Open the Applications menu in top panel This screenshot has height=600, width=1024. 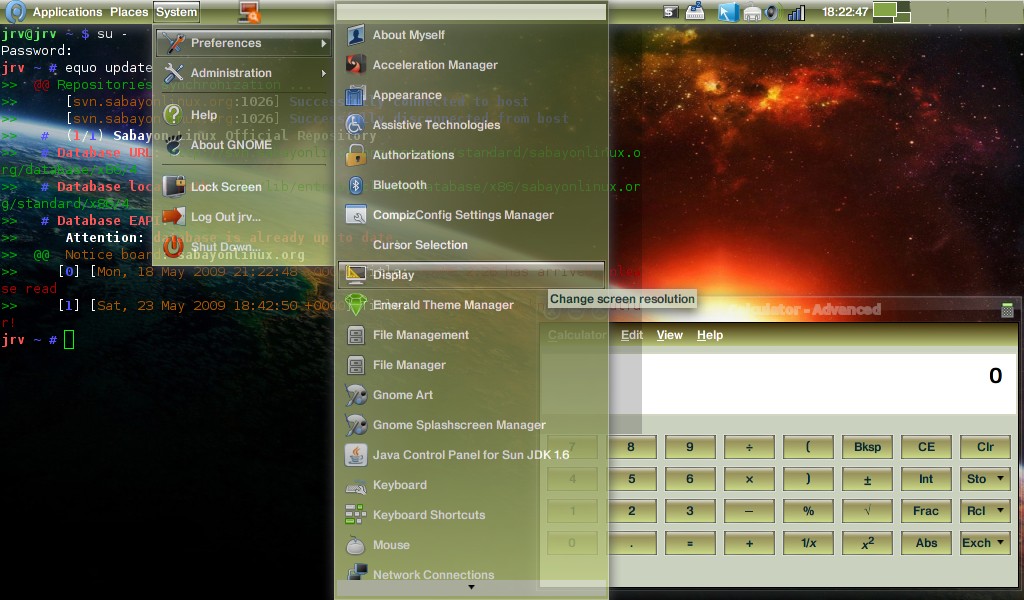(67, 12)
